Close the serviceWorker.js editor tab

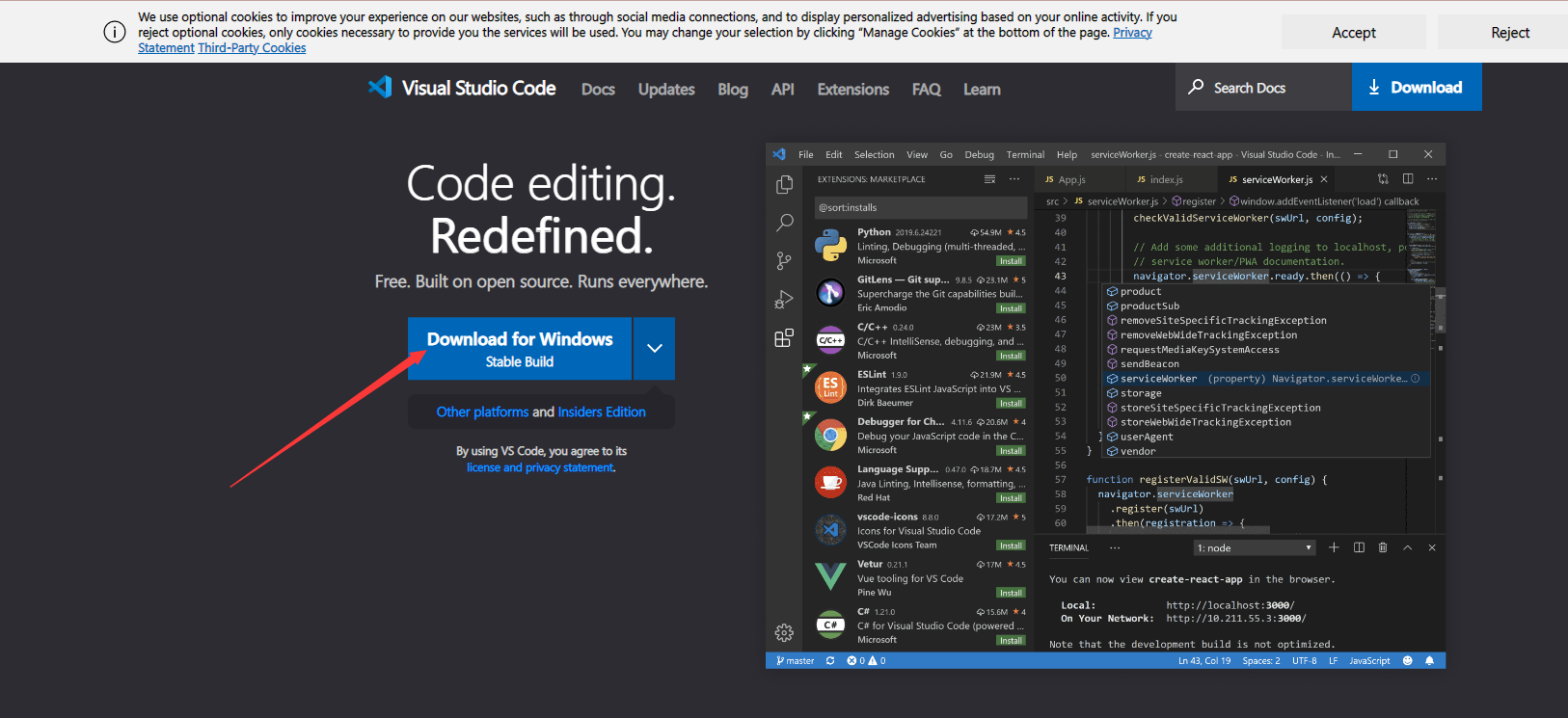[x=1324, y=179]
